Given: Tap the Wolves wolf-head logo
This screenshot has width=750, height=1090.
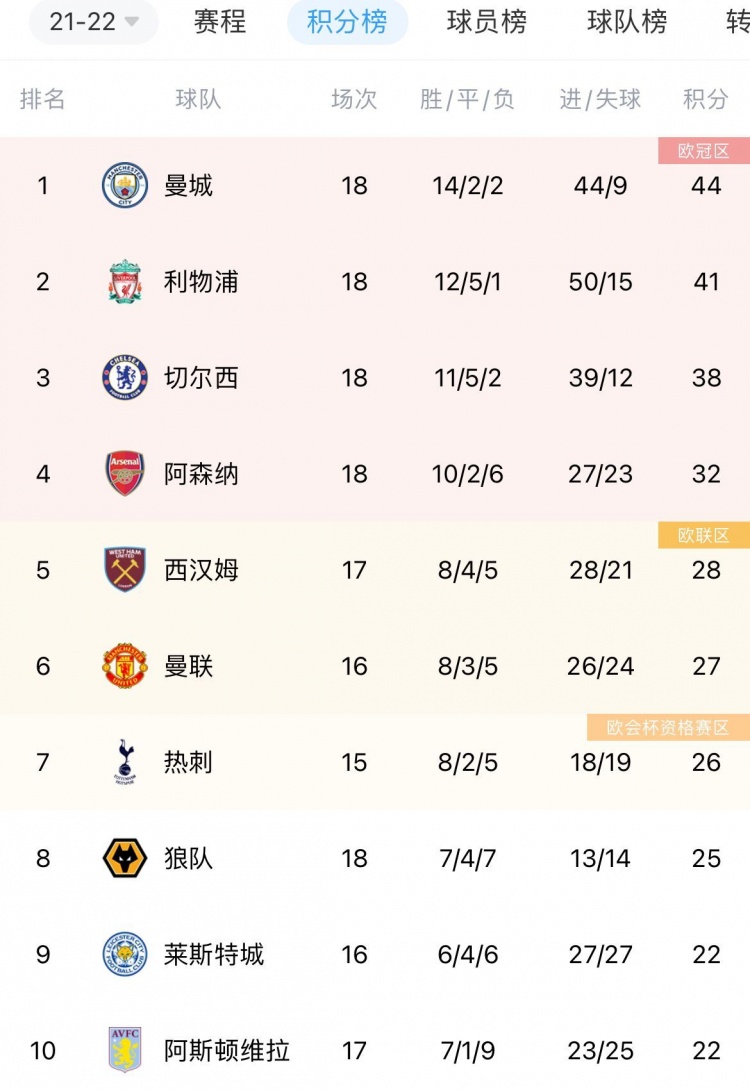Looking at the screenshot, I should 125,858.
